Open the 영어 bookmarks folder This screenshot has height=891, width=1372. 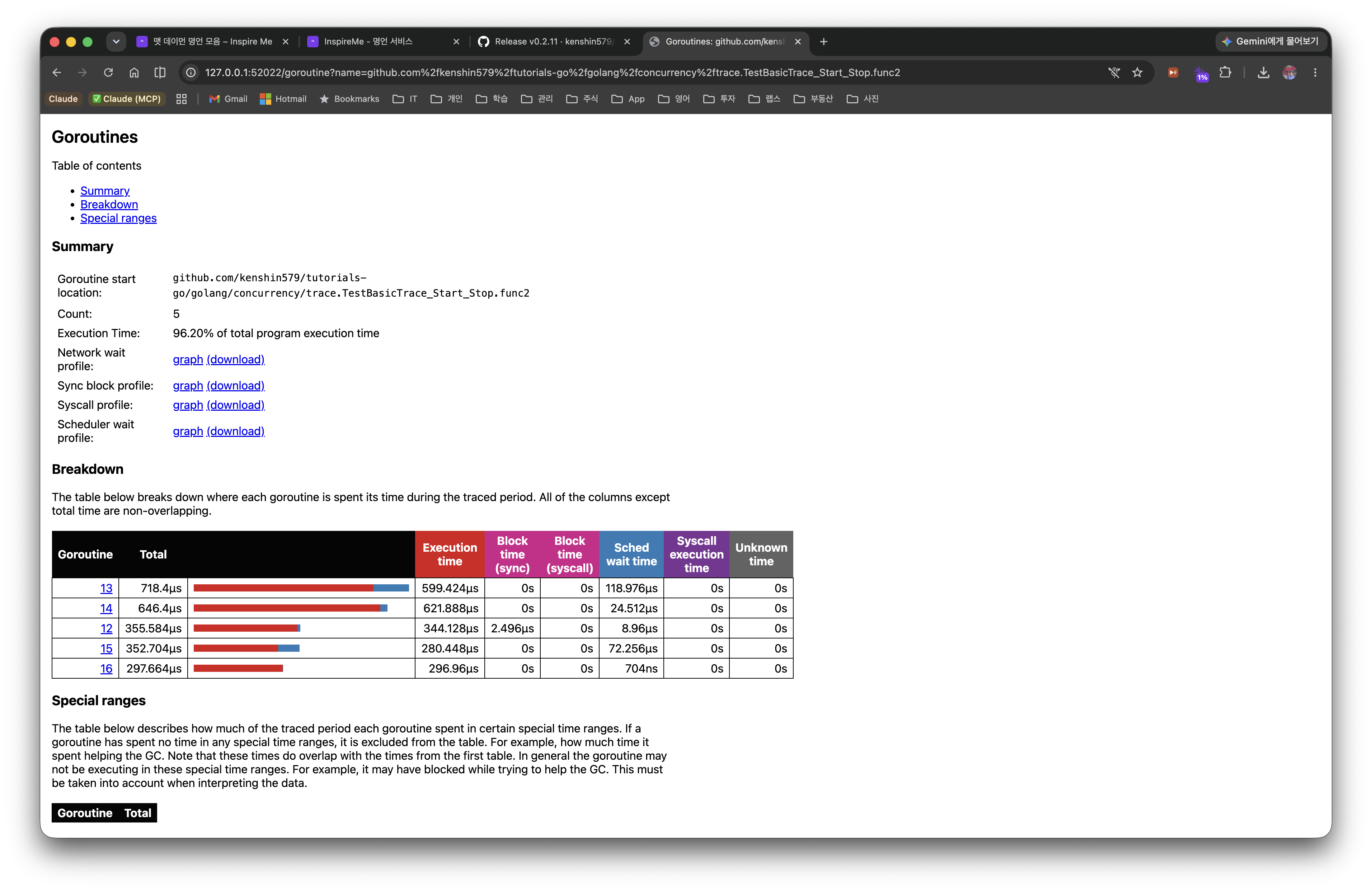pos(674,99)
